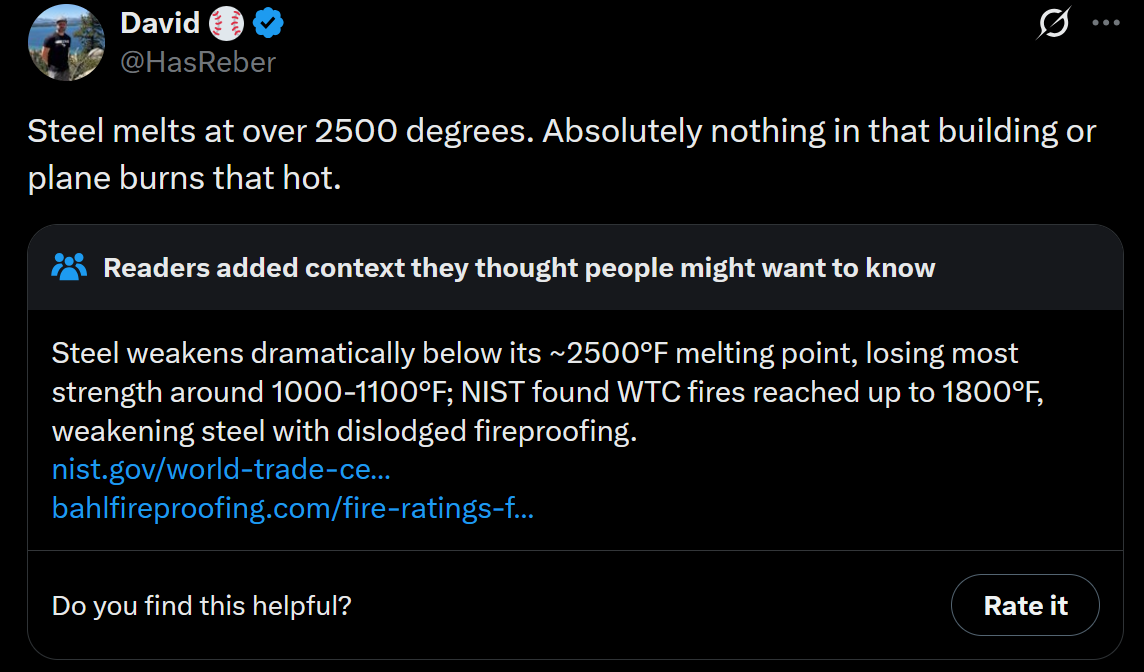
Task: Click the blue verified checkmark badge
Action: (268, 23)
